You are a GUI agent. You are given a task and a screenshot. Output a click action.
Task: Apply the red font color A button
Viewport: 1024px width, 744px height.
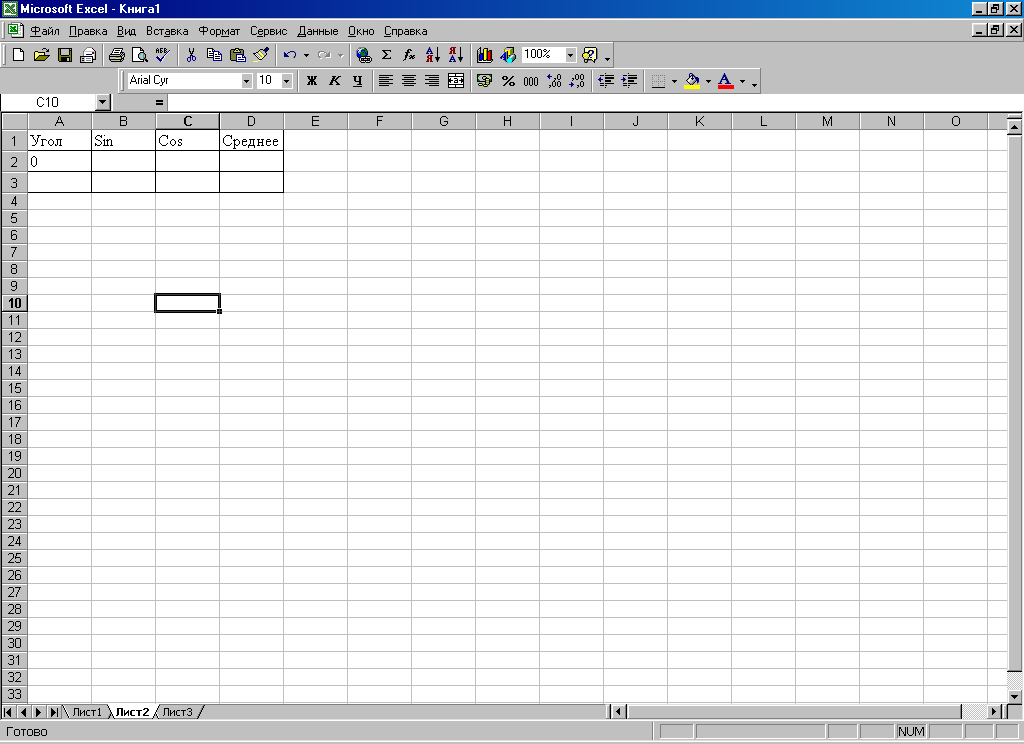pyautogui.click(x=725, y=81)
